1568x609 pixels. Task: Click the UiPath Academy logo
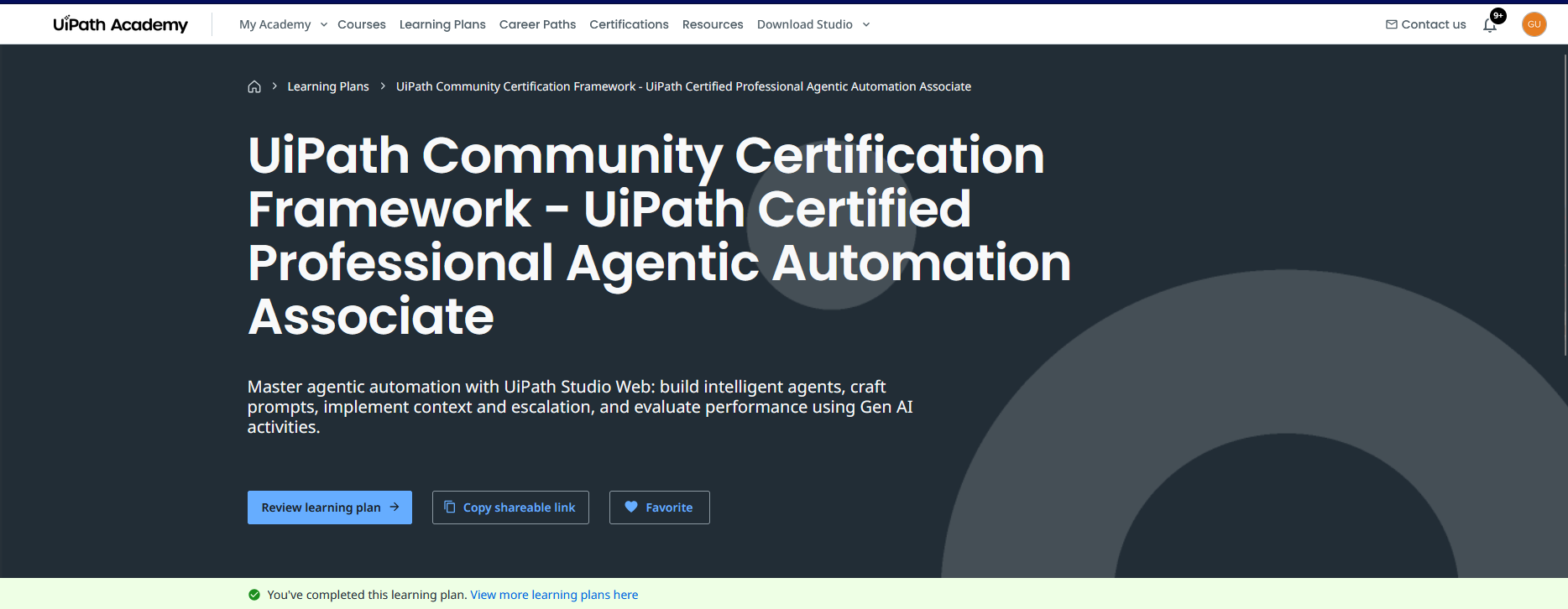120,24
